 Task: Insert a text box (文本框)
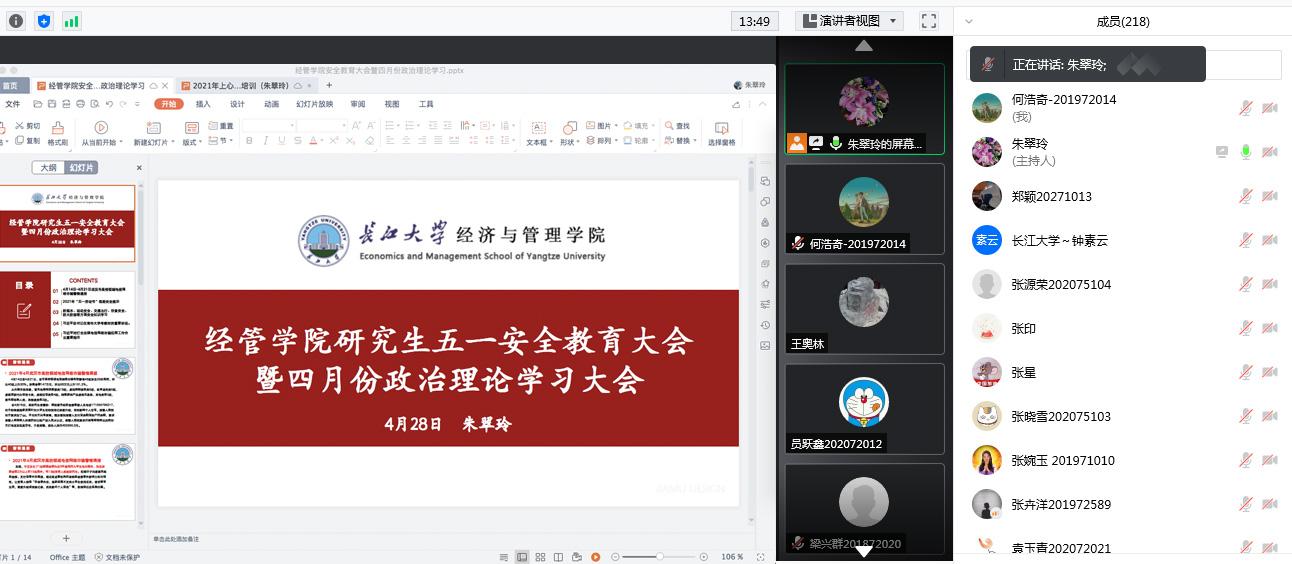538,133
